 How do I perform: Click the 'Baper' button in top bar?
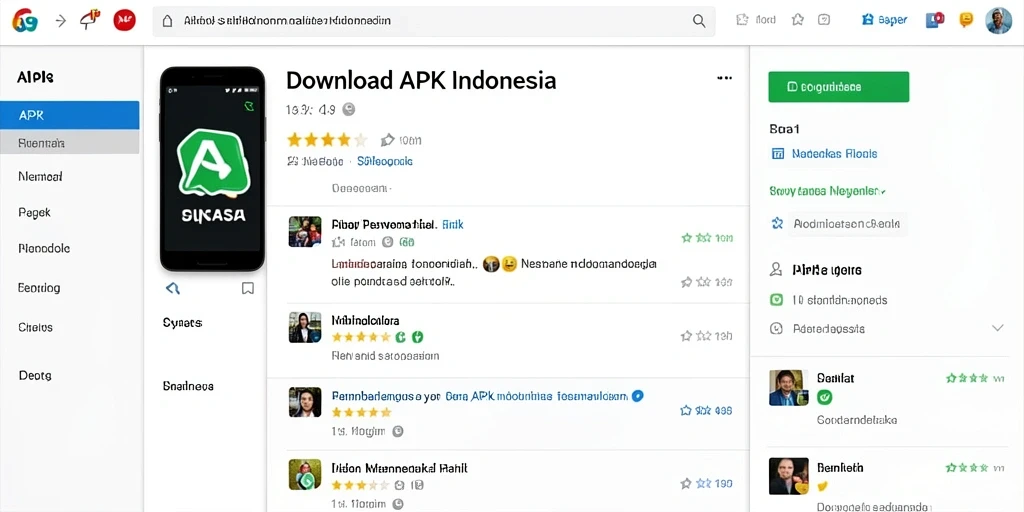[x=885, y=20]
